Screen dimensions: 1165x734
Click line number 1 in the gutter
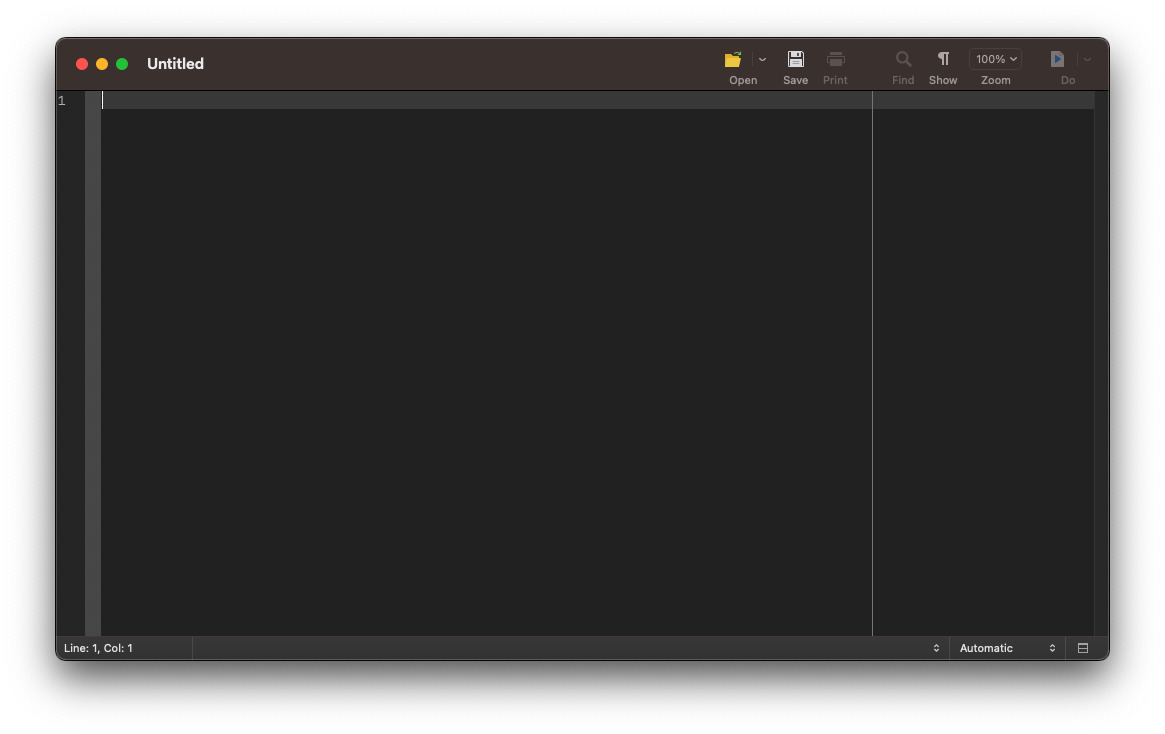click(62, 101)
